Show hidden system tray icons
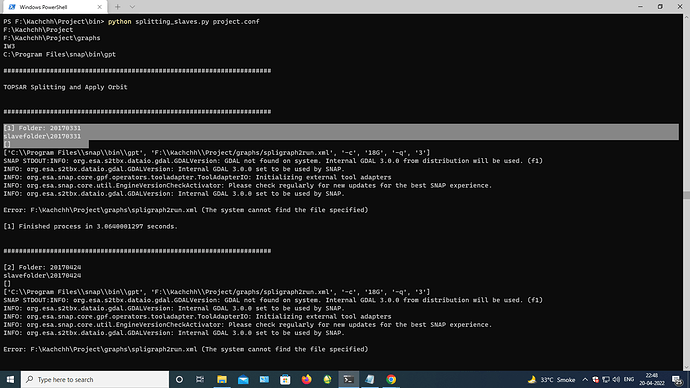This screenshot has height=388, width=690. [x=585, y=379]
